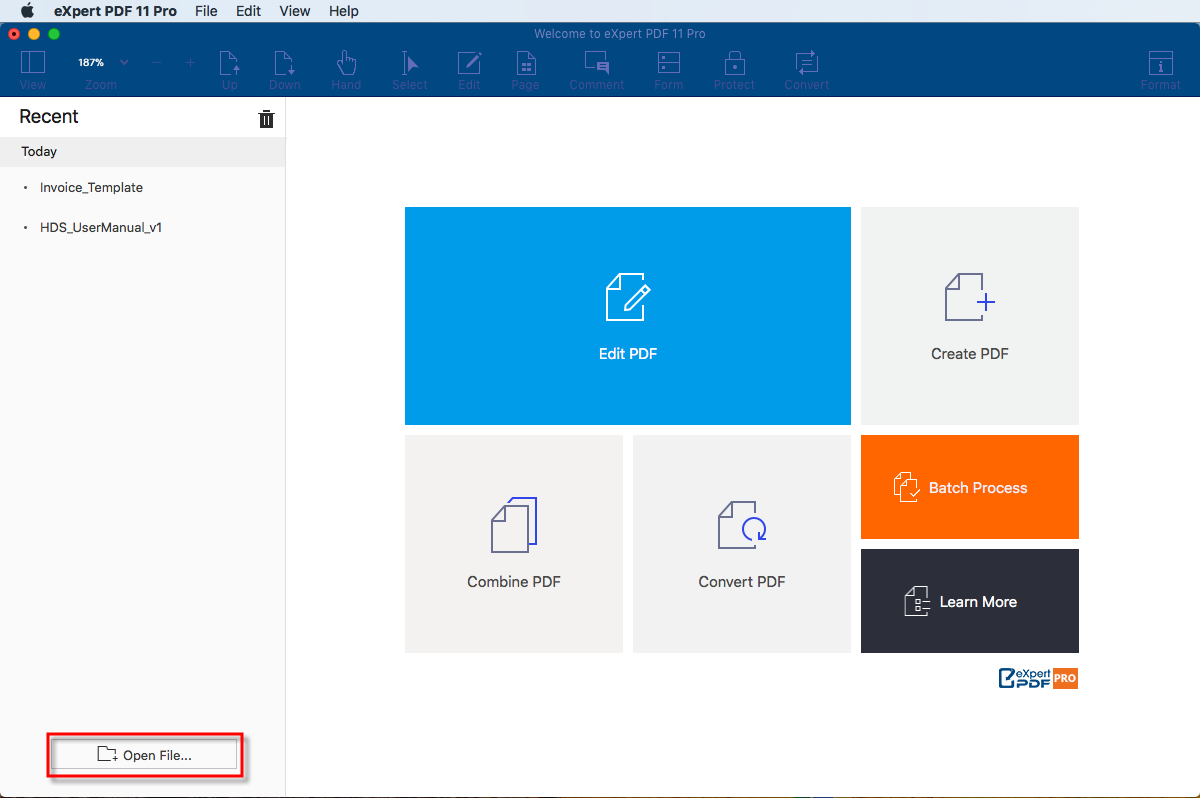Image resolution: width=1200 pixels, height=798 pixels.
Task: Click the Open File... button
Action: click(144, 755)
